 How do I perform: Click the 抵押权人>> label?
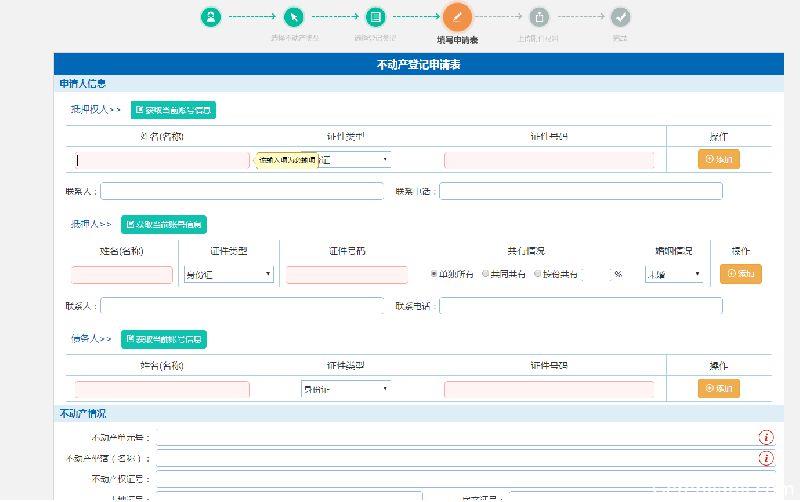click(x=95, y=109)
